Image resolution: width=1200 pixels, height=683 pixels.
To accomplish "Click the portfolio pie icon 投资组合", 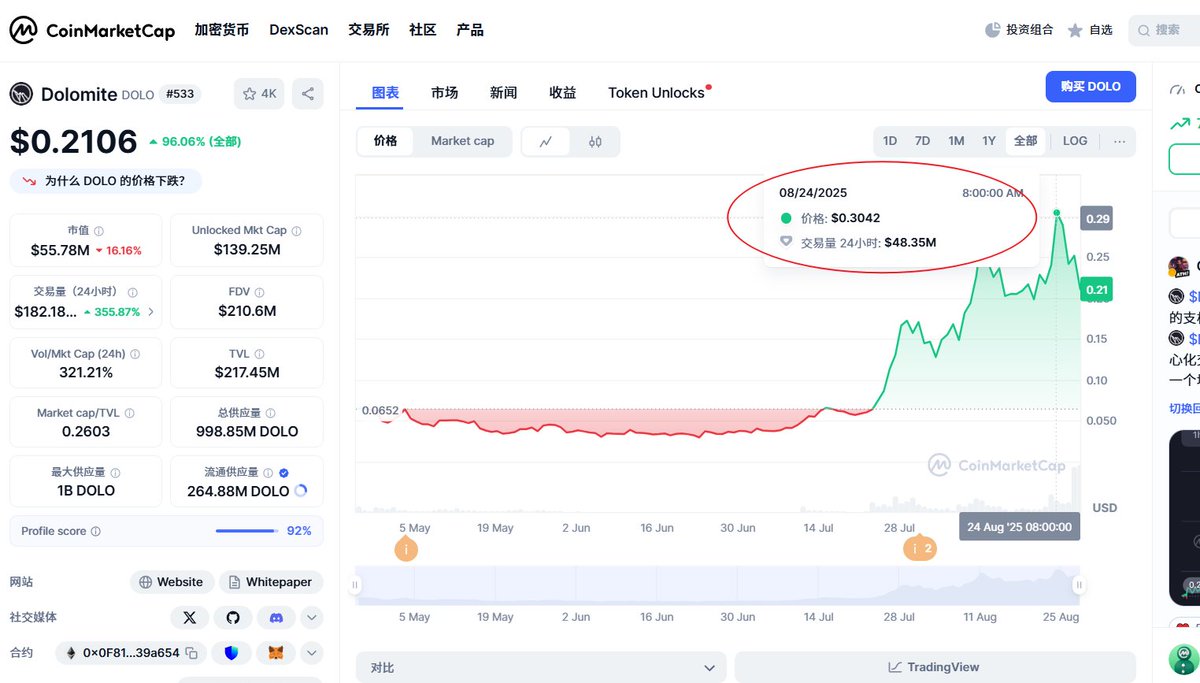I will click(x=992, y=30).
